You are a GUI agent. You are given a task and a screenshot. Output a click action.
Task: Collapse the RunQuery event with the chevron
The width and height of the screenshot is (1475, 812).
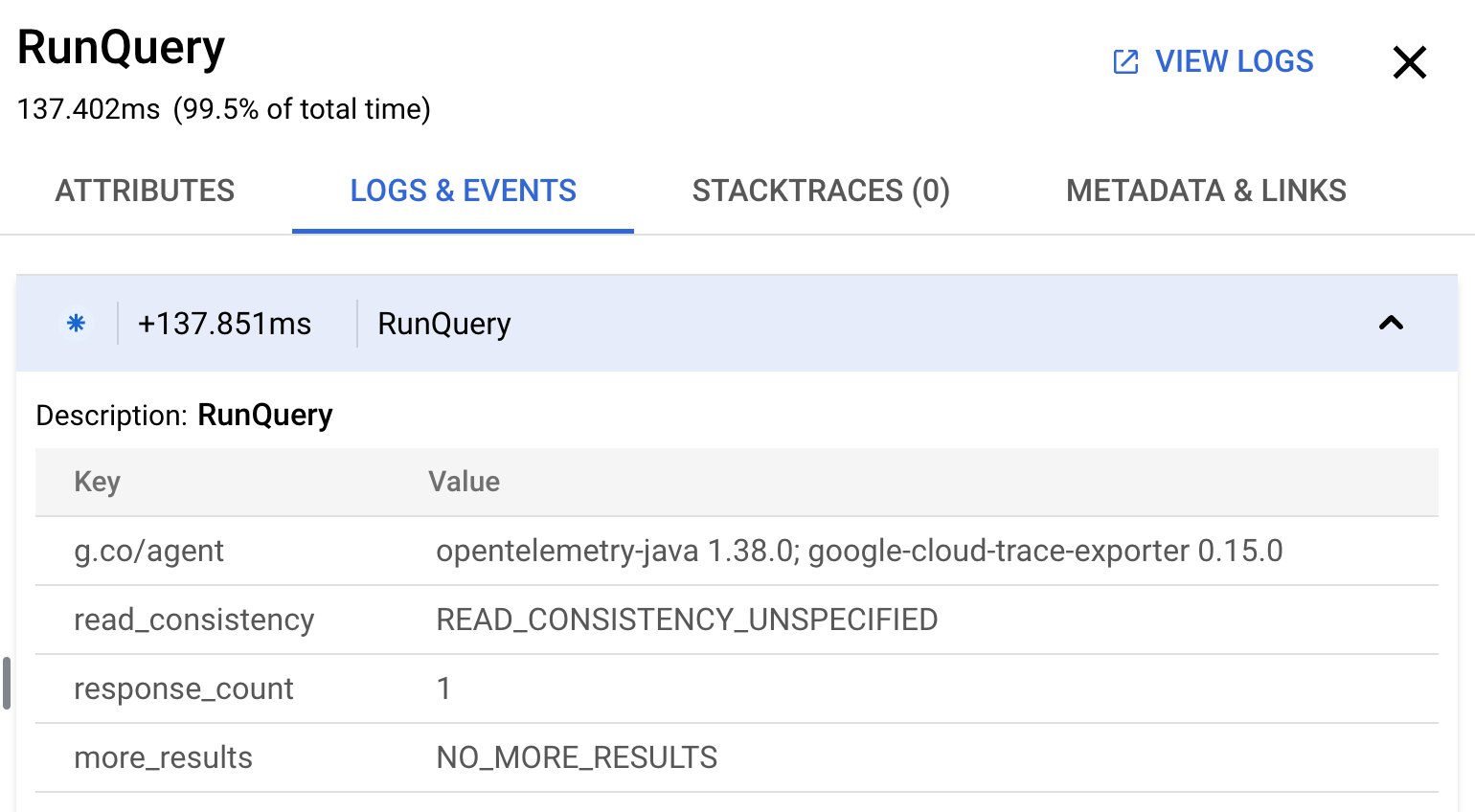click(1391, 323)
